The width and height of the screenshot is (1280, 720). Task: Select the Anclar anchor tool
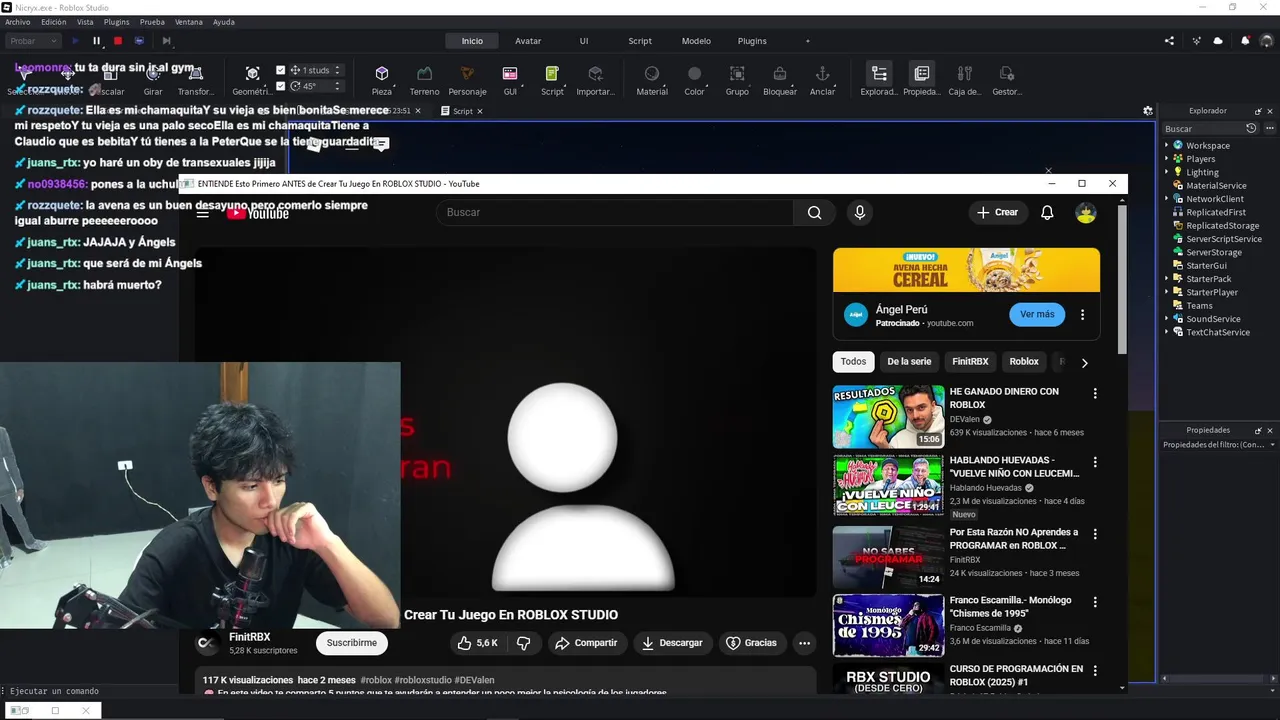point(822,80)
